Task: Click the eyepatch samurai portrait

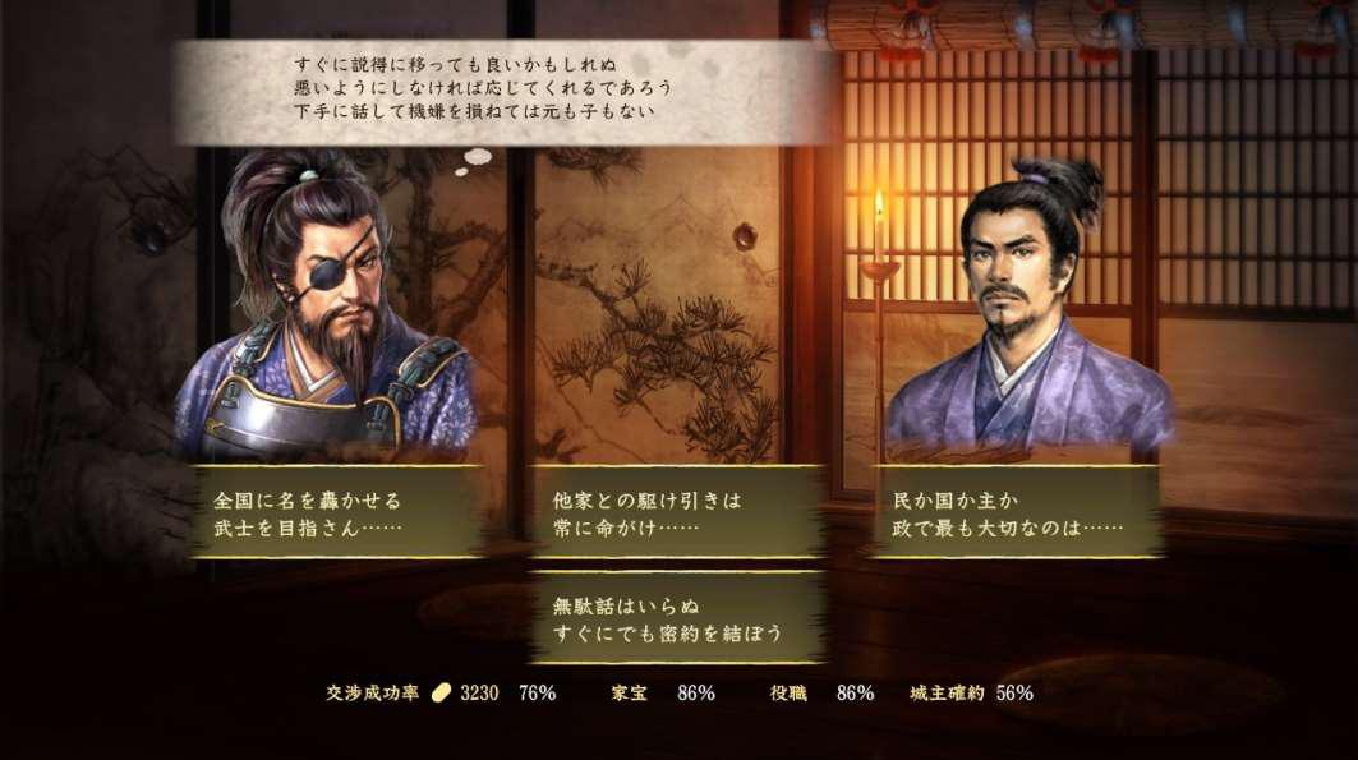Action: 325,305
